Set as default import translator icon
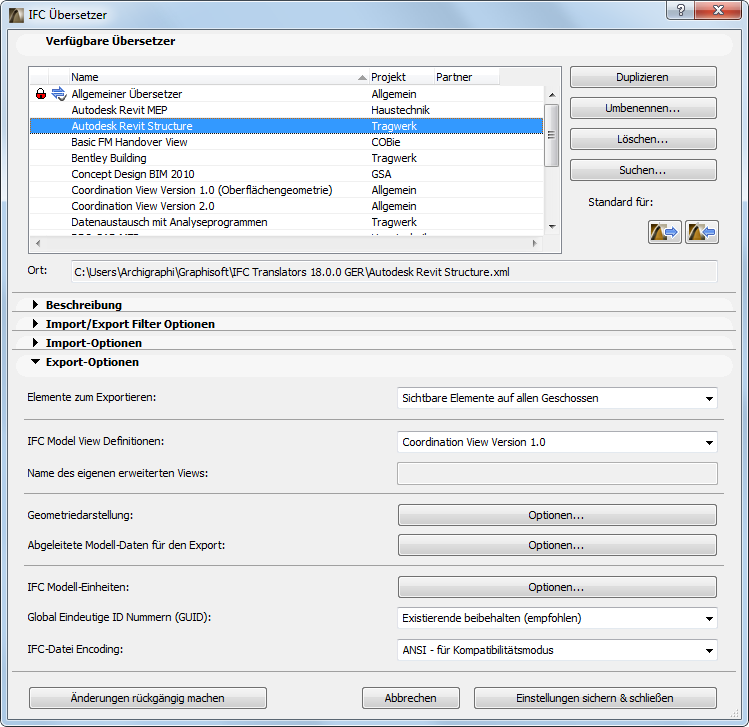Image resolution: width=749 pixels, height=727 pixels. pyautogui.click(x=702, y=232)
